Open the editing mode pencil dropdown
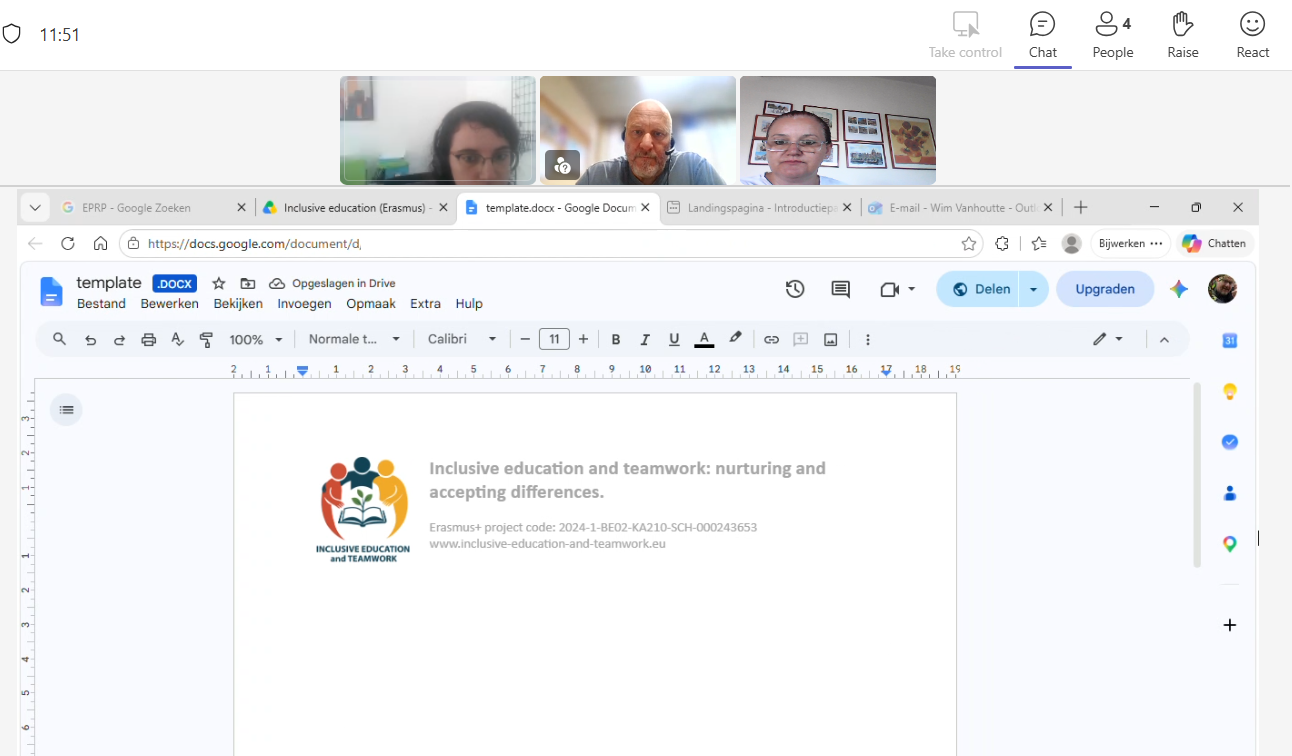1292x756 pixels. coord(1108,340)
